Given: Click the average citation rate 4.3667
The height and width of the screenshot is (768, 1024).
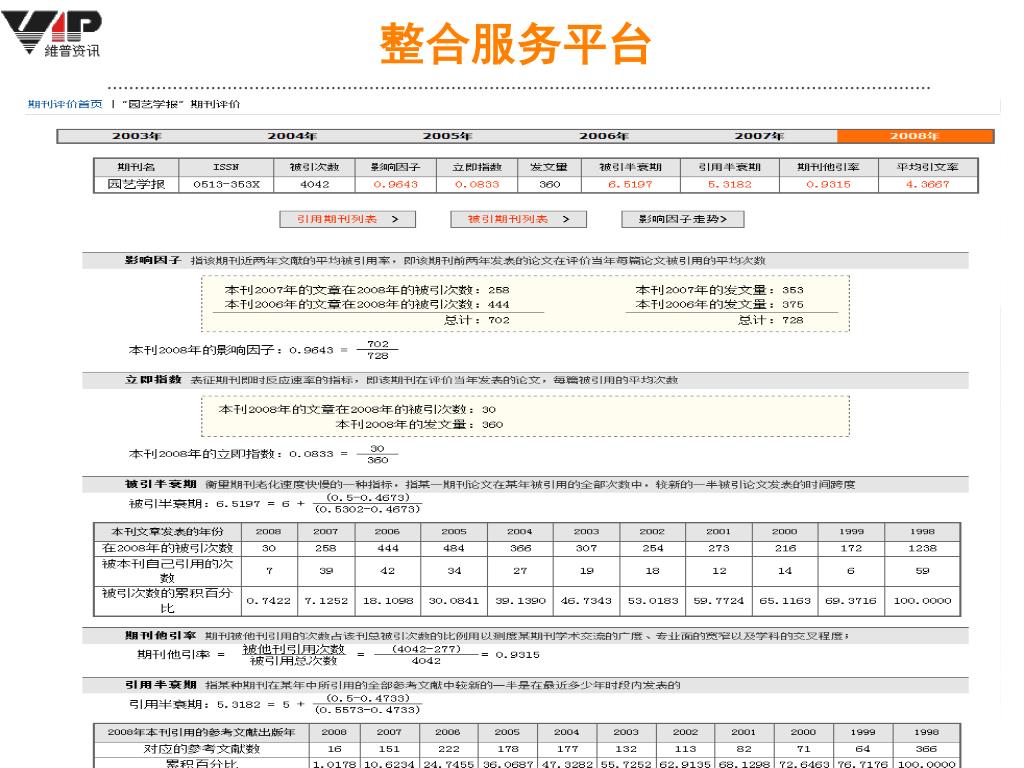Looking at the screenshot, I should (927, 185).
